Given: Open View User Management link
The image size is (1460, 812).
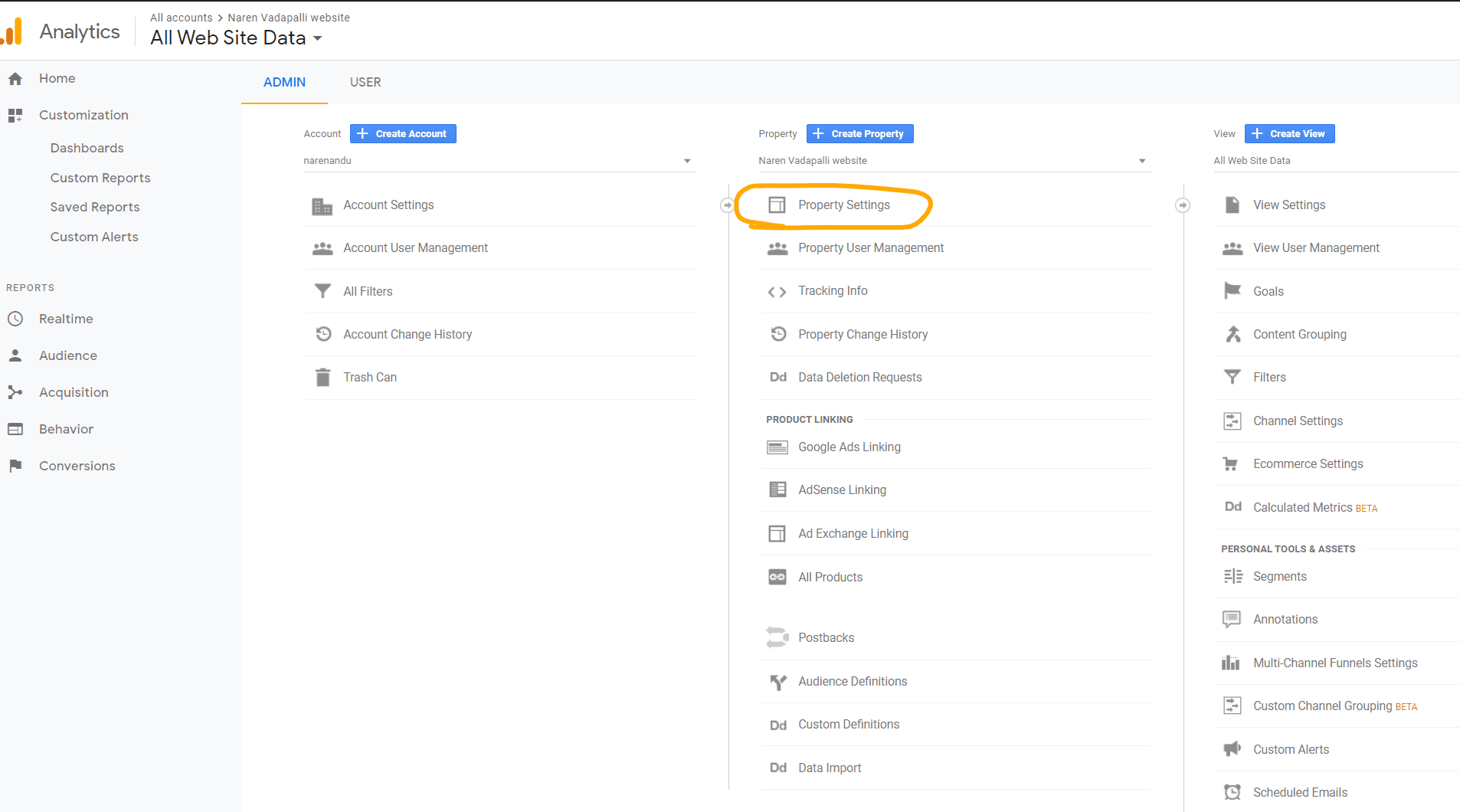Looking at the screenshot, I should (x=1316, y=248).
